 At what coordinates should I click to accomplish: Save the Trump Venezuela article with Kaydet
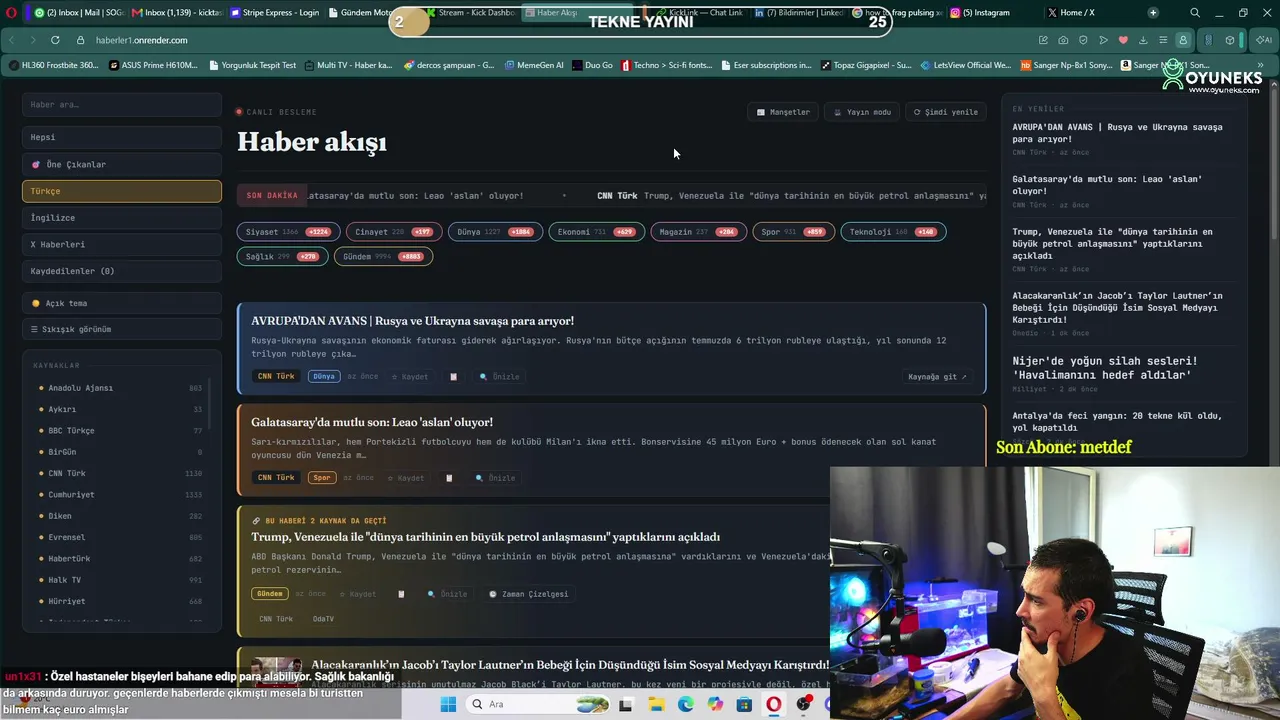click(x=357, y=594)
